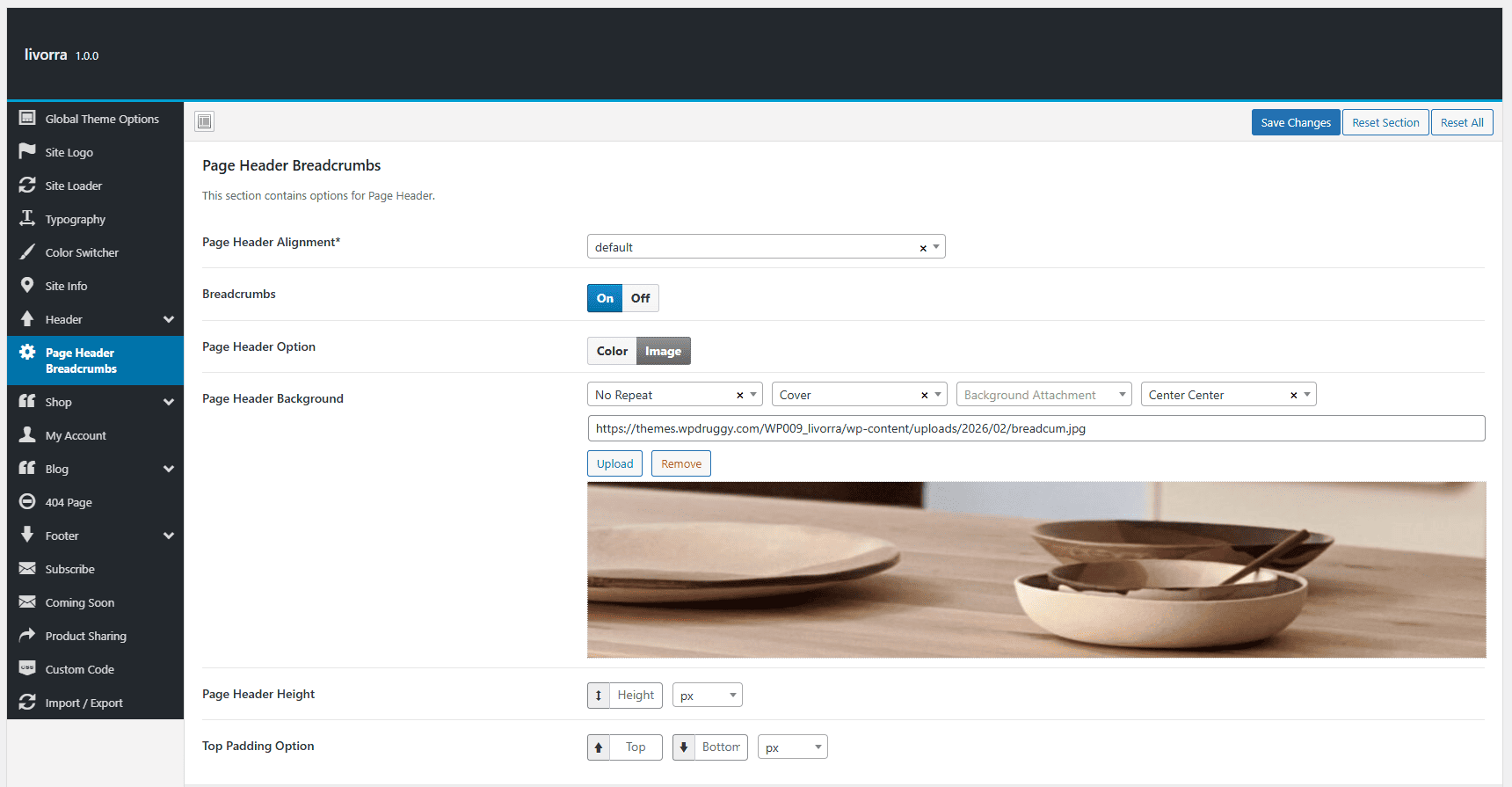
Task: Click the Color Switcher brush icon
Action: 27,251
